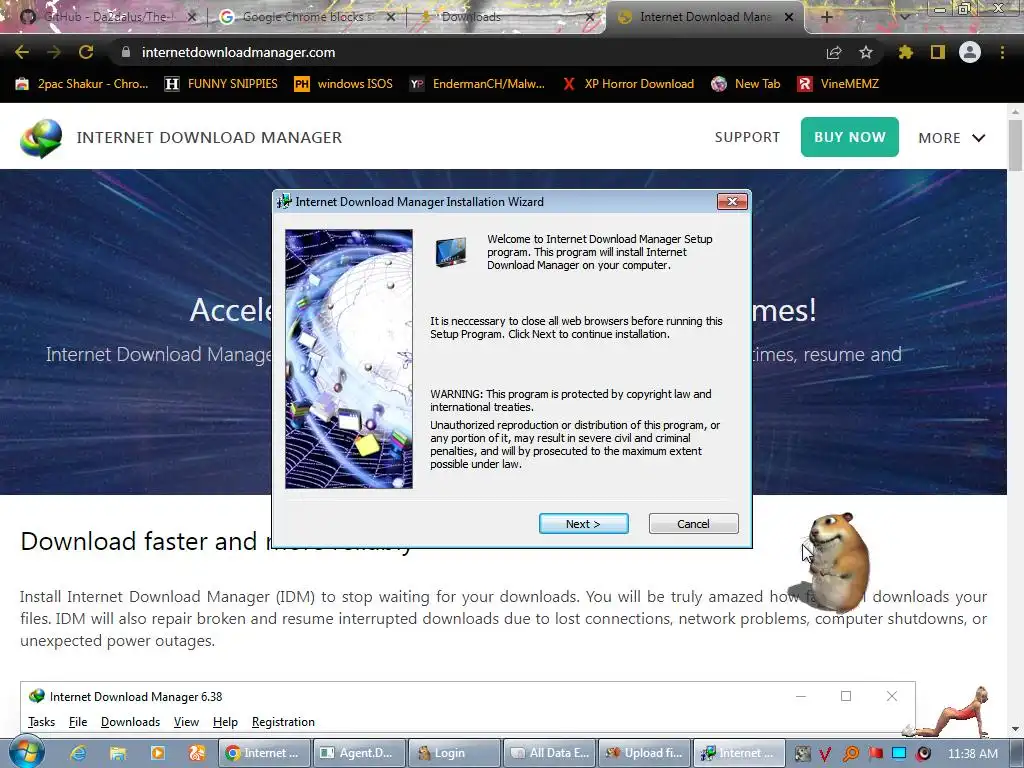Open the Windows Start orb

(25, 753)
